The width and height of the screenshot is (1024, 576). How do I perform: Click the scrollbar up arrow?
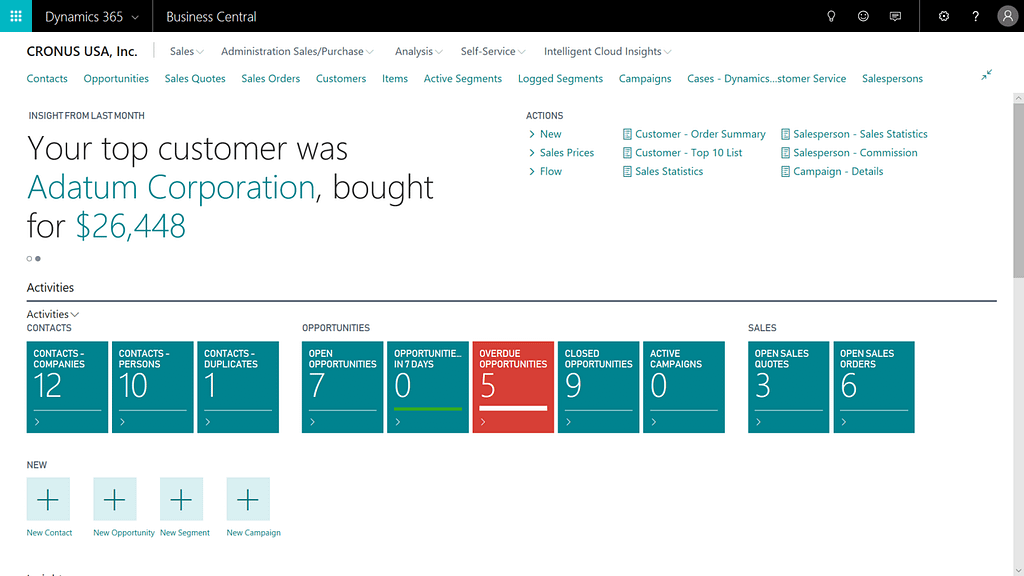(x=1018, y=98)
